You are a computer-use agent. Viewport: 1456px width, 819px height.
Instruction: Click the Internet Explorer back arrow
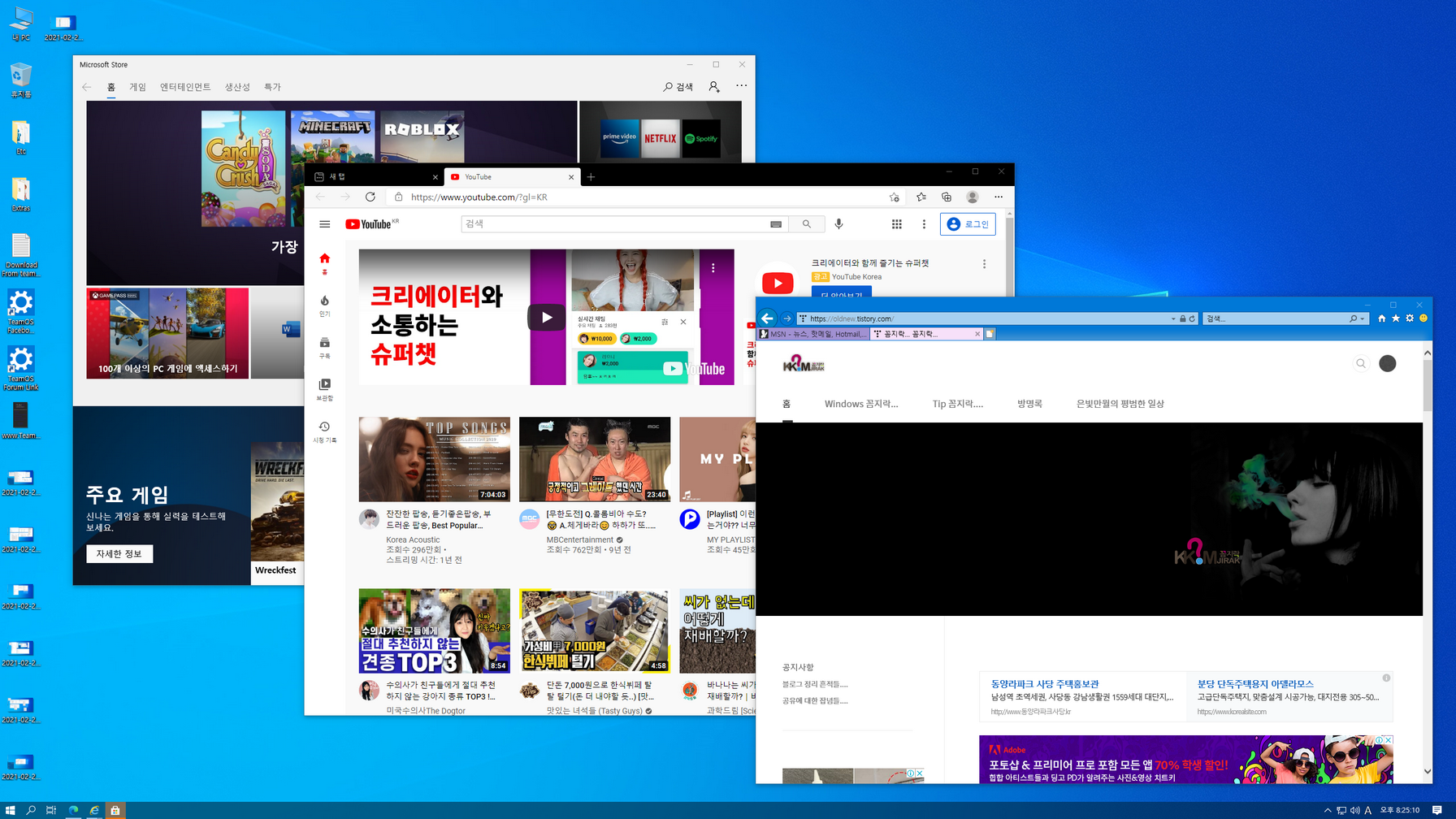coord(767,318)
